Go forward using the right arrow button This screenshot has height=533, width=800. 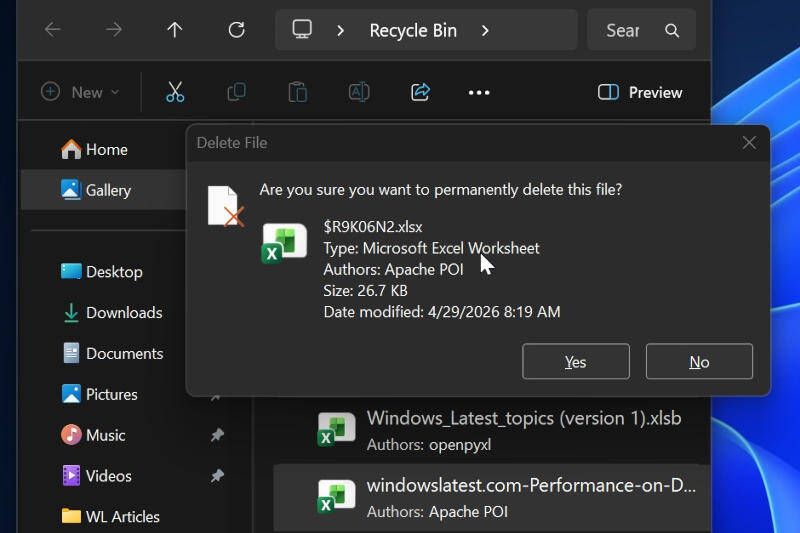[x=114, y=30]
